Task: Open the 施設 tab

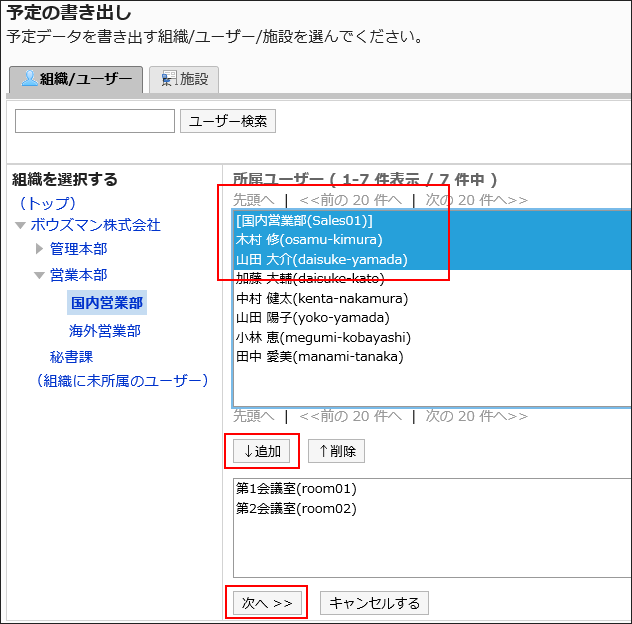Action: (x=184, y=79)
